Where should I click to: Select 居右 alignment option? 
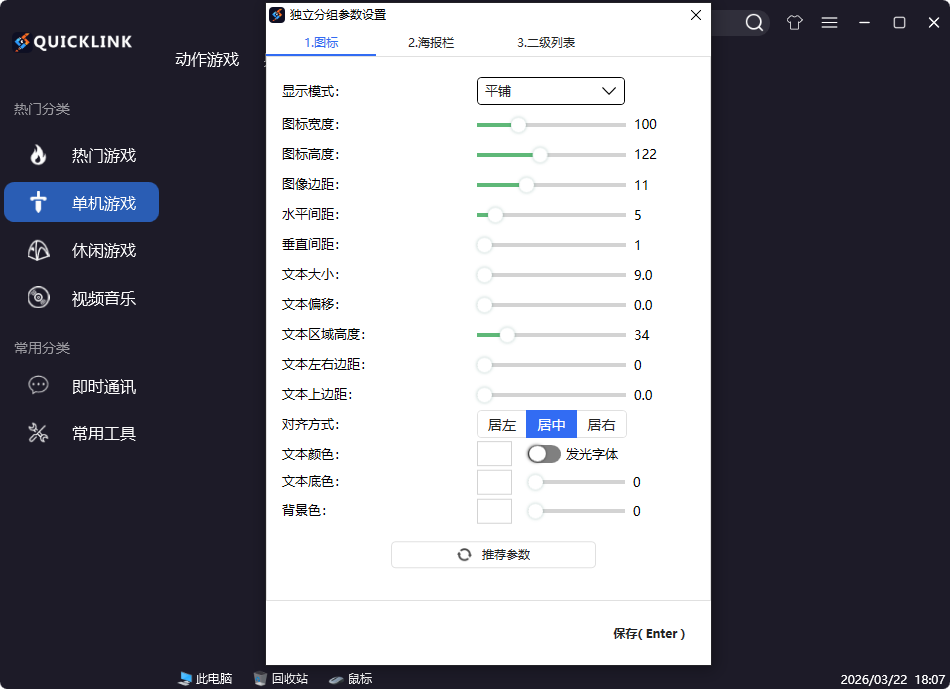(601, 424)
